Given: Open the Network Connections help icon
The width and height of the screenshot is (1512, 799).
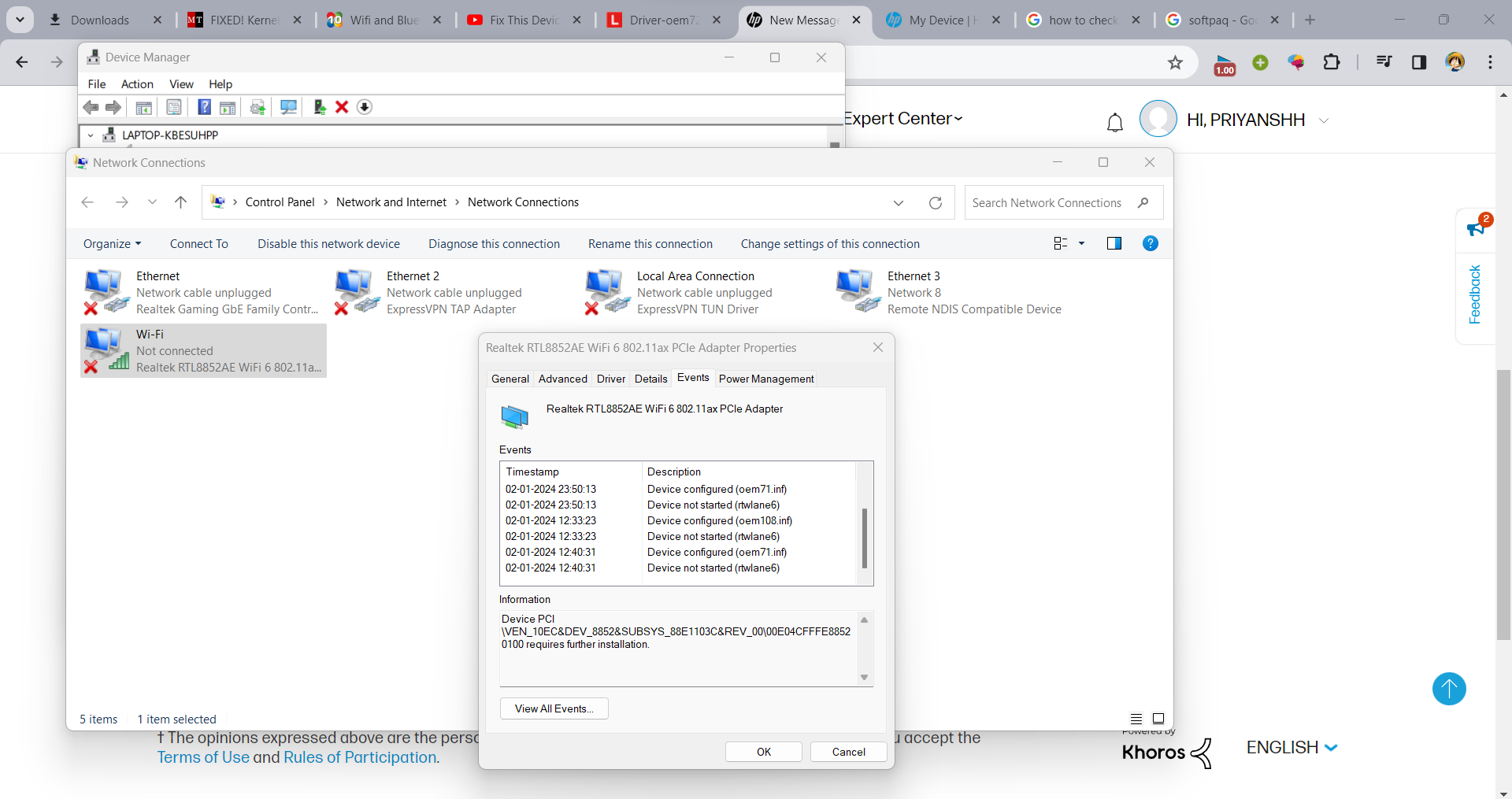Looking at the screenshot, I should (1150, 243).
